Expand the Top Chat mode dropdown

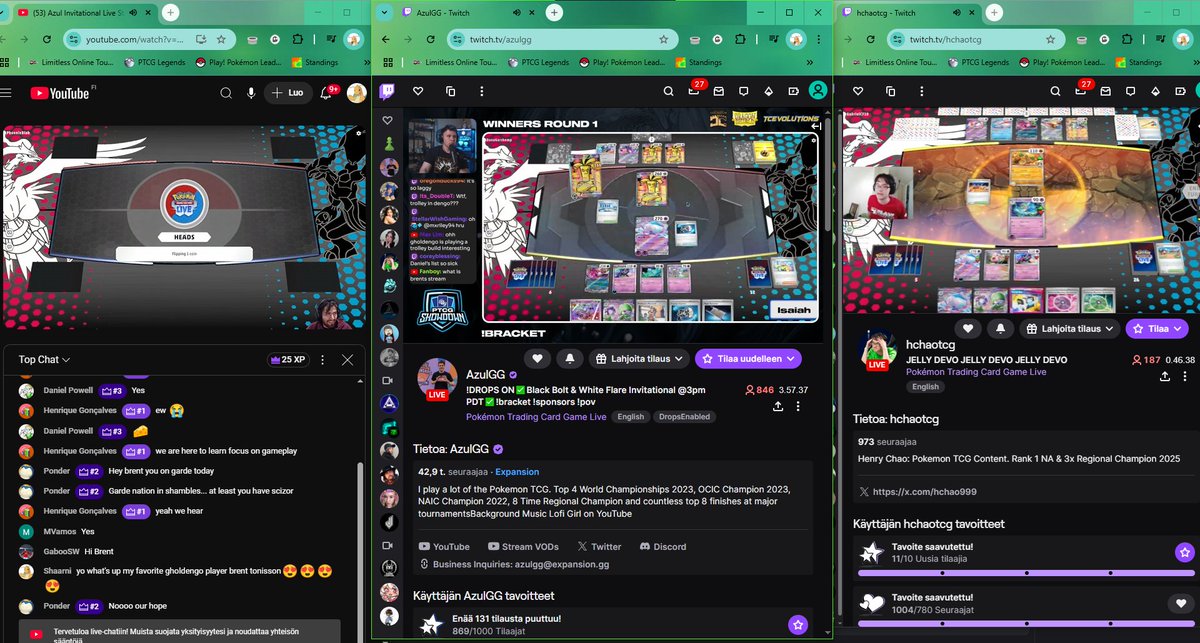click(44, 359)
